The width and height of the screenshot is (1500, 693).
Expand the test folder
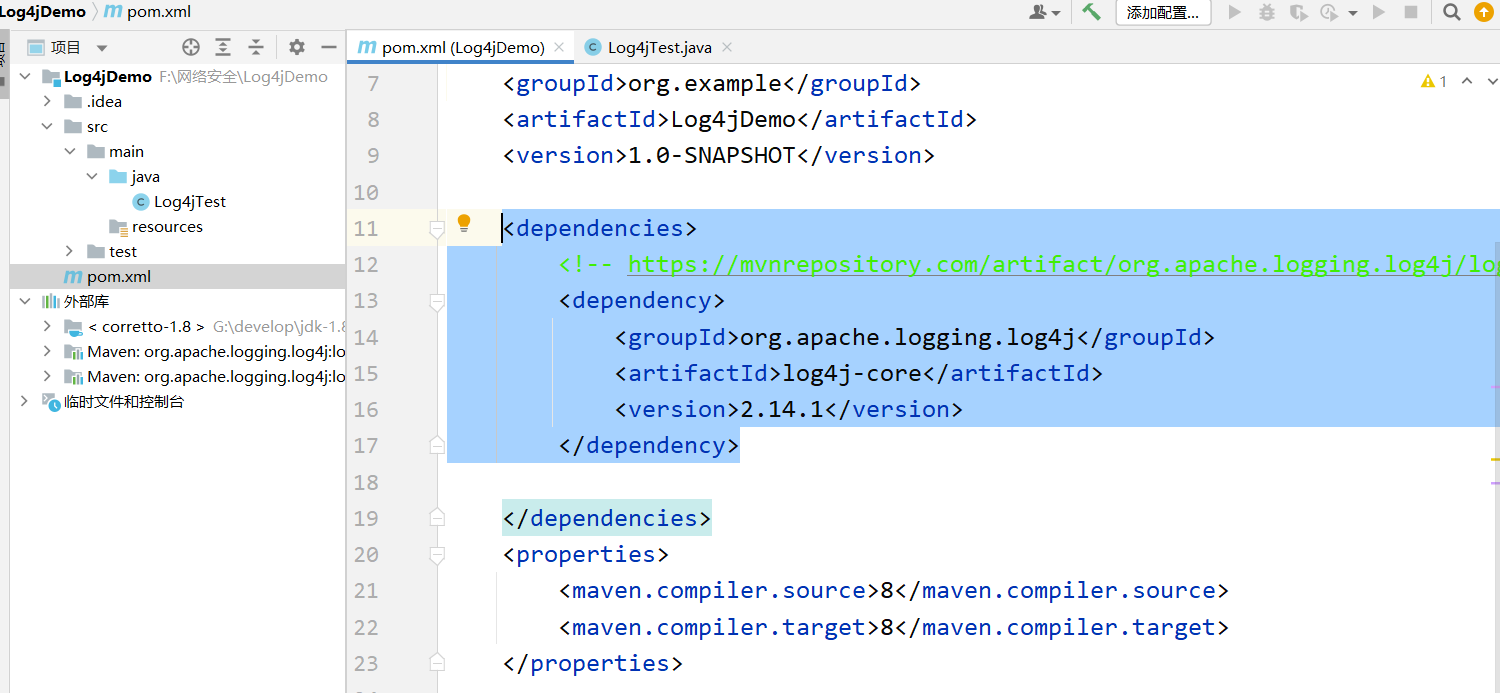70,251
